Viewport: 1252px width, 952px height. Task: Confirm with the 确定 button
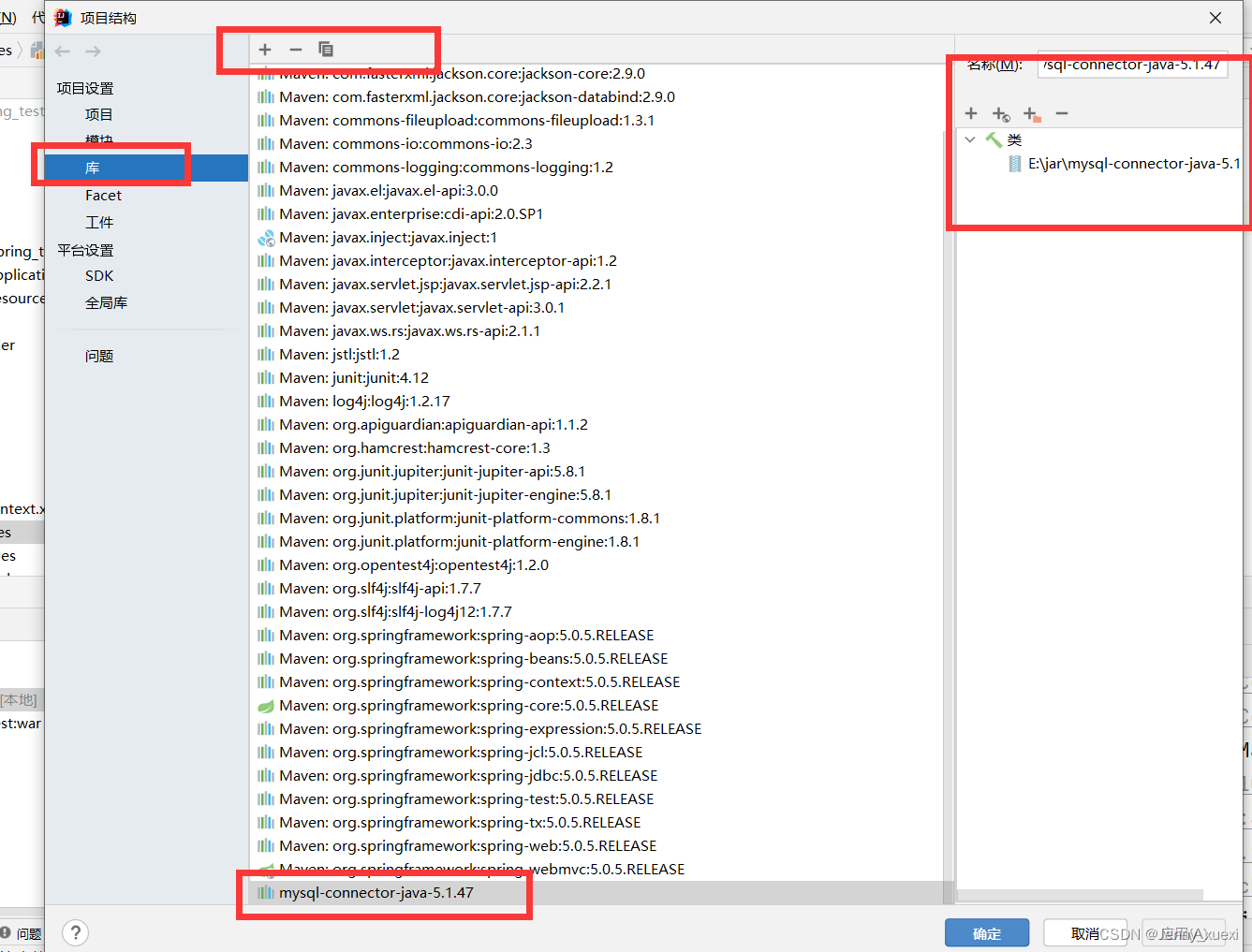[x=987, y=933]
